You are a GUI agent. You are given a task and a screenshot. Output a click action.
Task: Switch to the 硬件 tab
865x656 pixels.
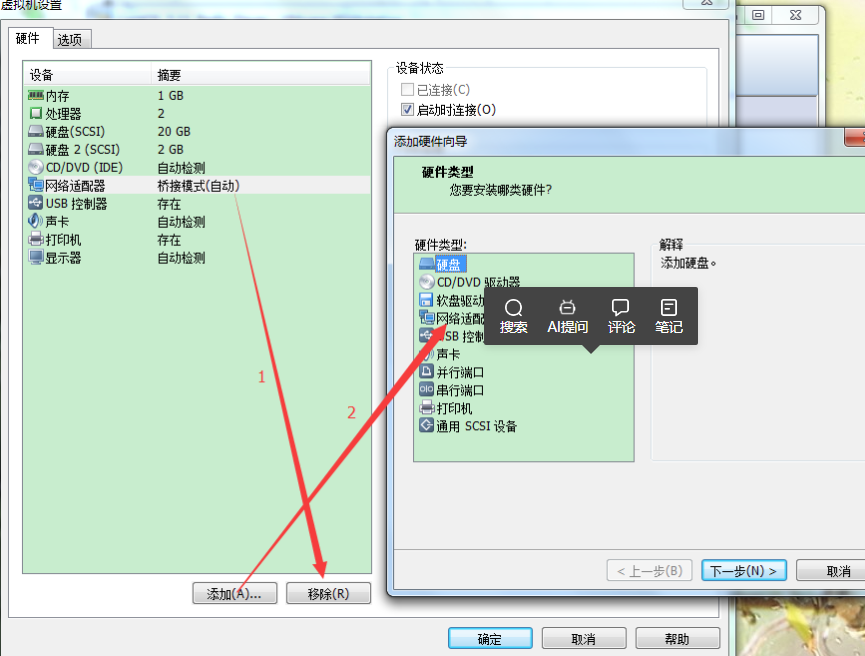[x=30, y=39]
